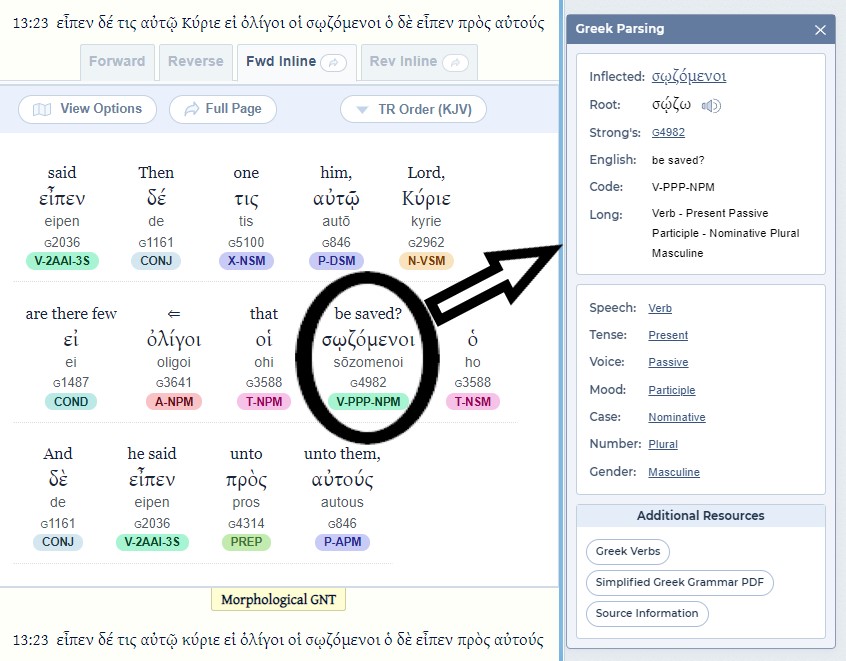This screenshot has width=846, height=661.
Task: Switch to the Reverse tab
Action: (195, 62)
